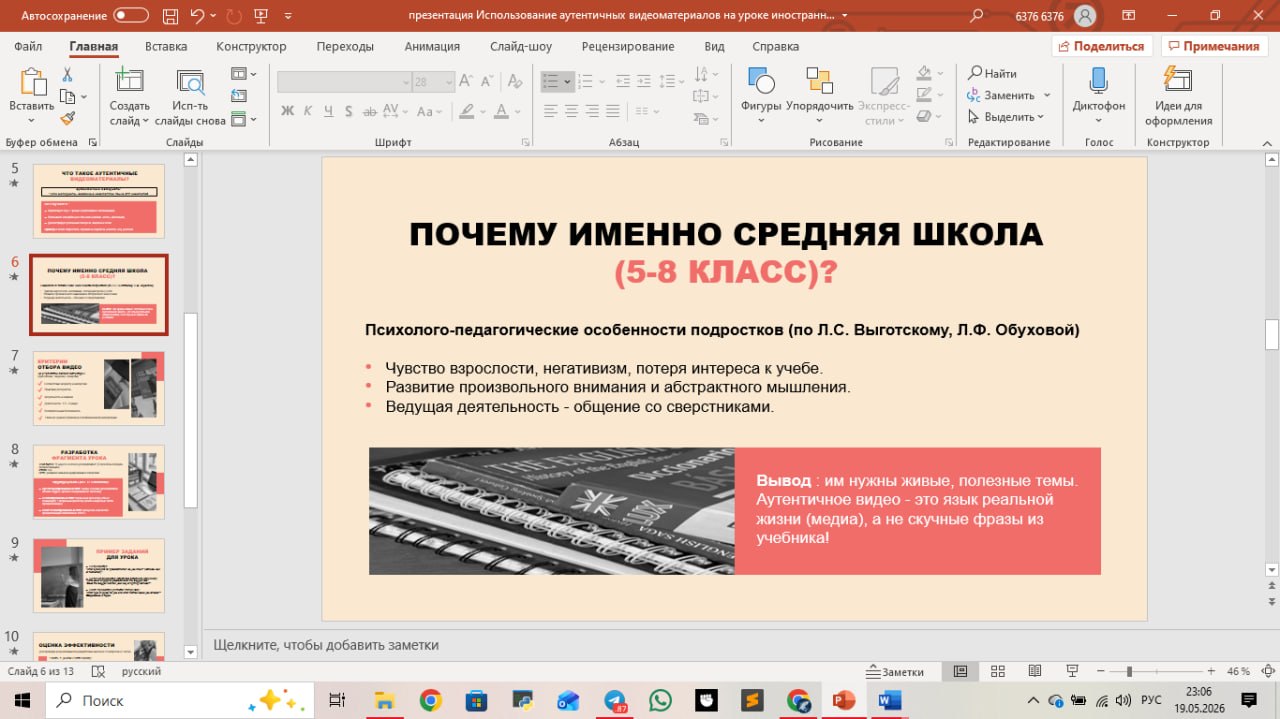Click Zoom in plus button
This screenshot has width=1280, height=719.
[1211, 671]
